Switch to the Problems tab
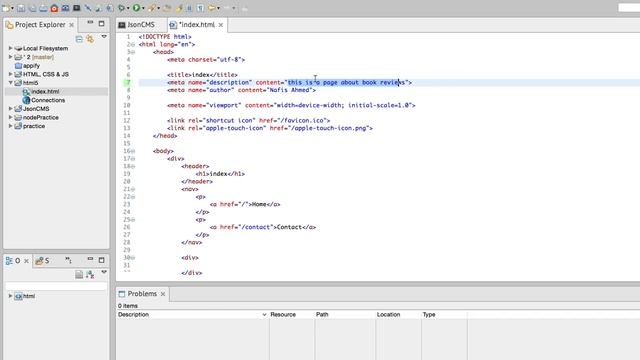Image resolution: width=640 pixels, height=360 pixels. (142, 294)
